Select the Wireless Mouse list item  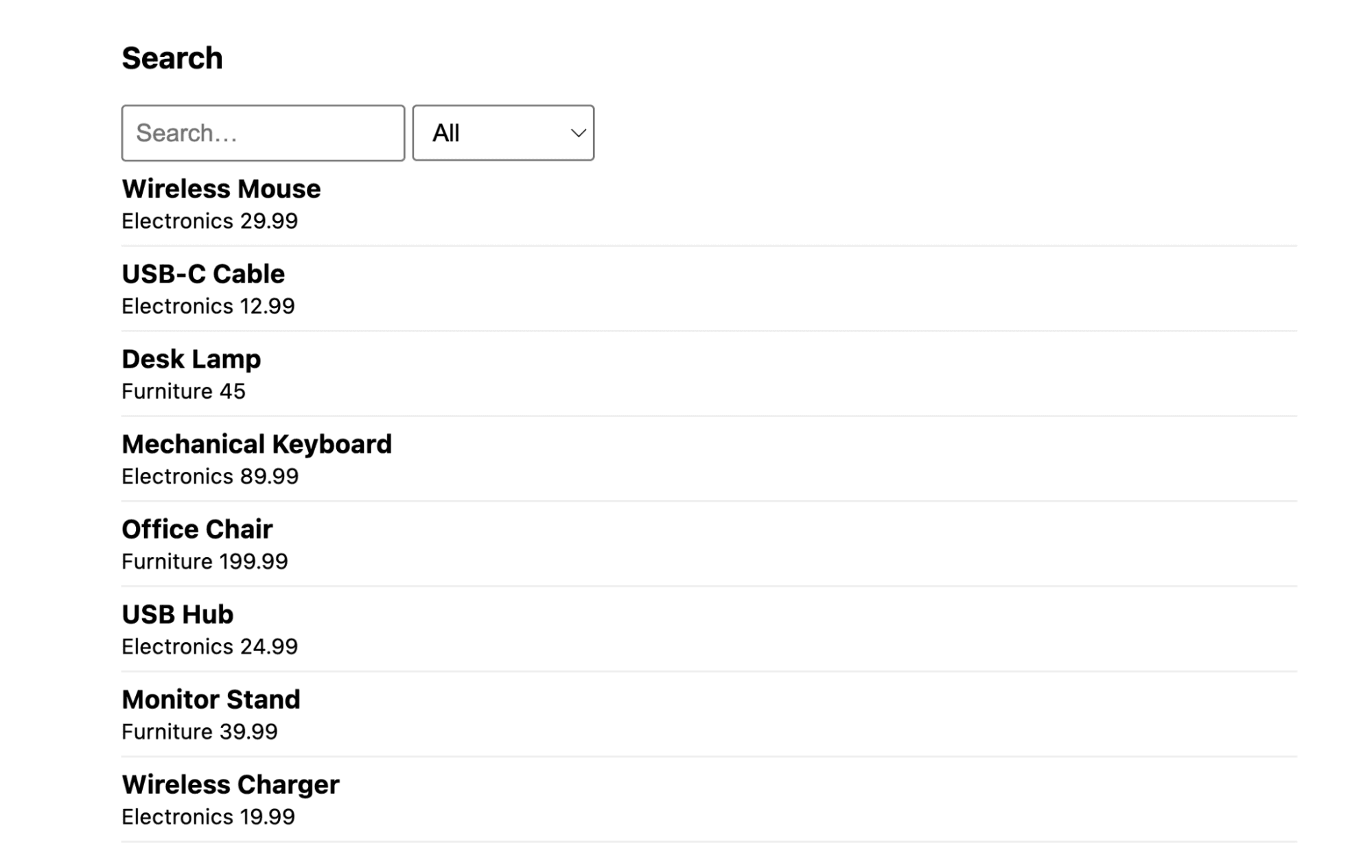(221, 188)
